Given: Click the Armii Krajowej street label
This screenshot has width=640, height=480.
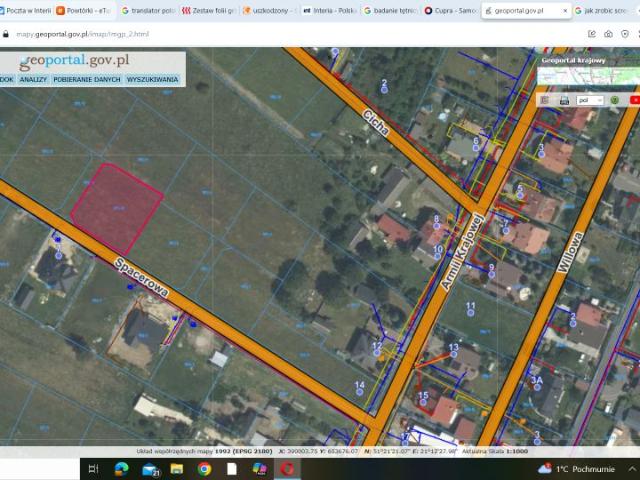Looking at the screenshot, I should pos(462,253).
